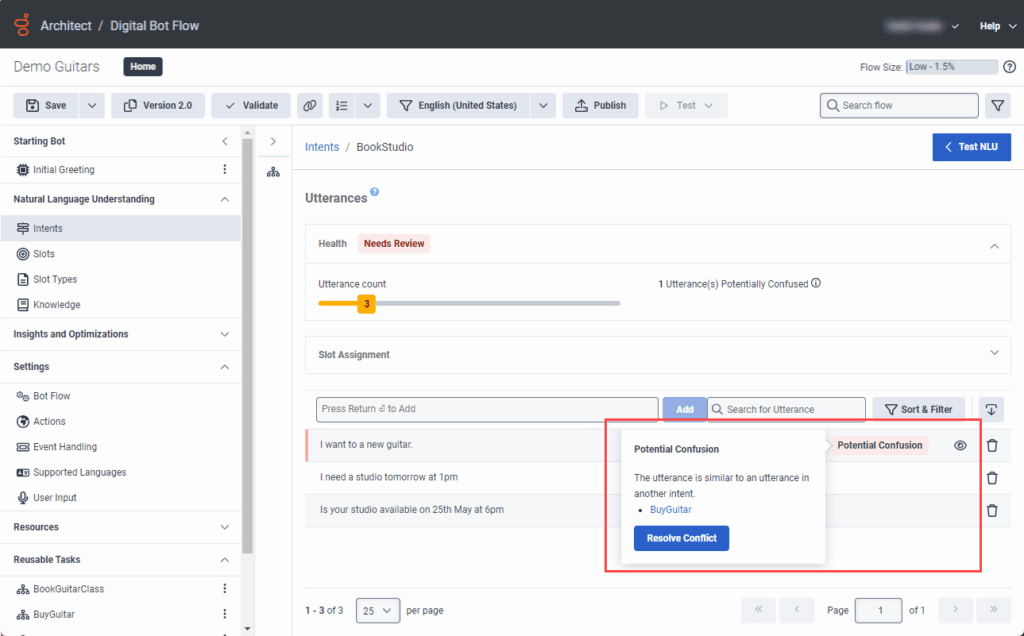Click the link icon in toolbar

tap(310, 105)
